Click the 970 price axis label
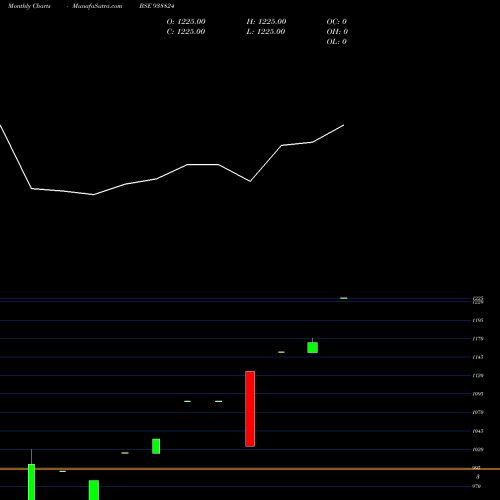The width and height of the screenshot is (500, 500). tap(476, 486)
